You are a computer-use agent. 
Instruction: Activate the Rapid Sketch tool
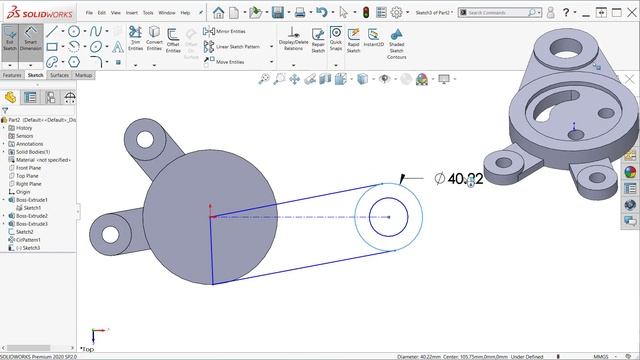click(353, 40)
